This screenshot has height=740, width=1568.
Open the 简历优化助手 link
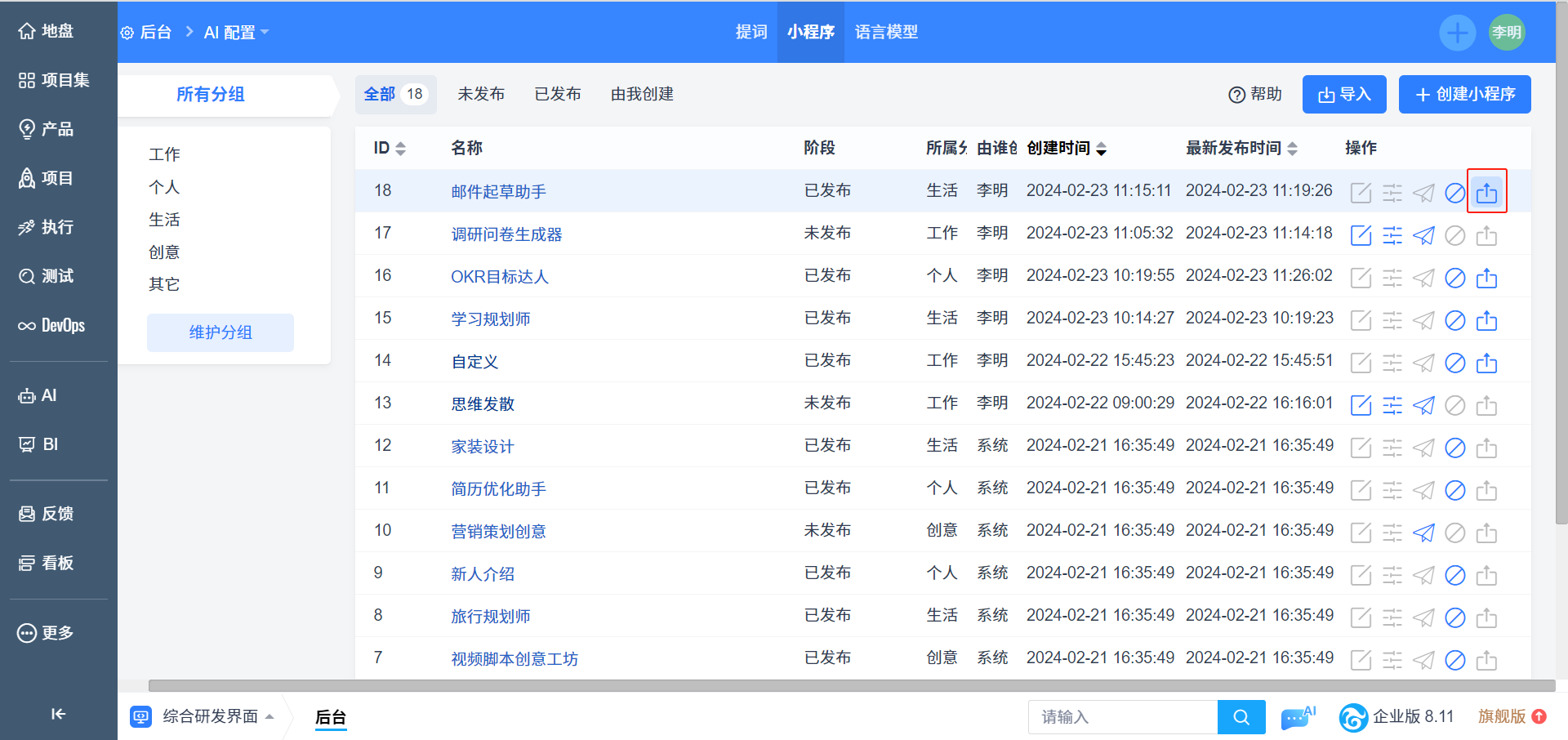click(499, 489)
